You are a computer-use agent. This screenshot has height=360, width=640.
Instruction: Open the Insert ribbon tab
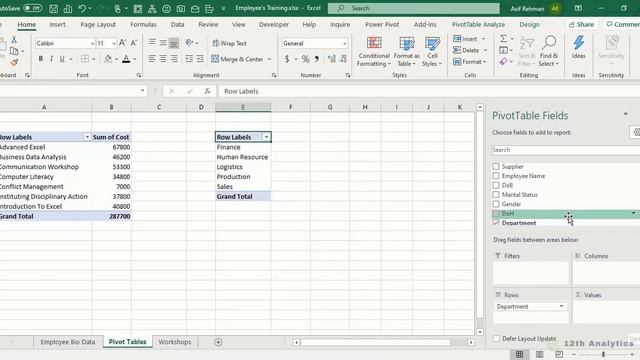tap(57, 24)
